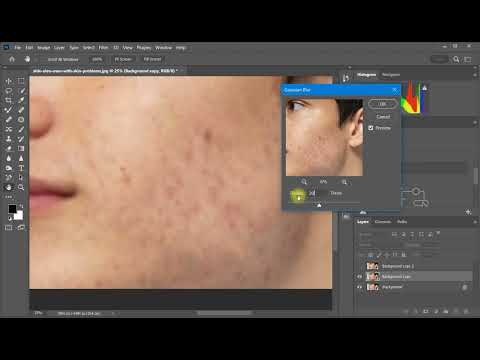Hide the Background layer with eye icon
480x360 pixels.
(x=360, y=287)
